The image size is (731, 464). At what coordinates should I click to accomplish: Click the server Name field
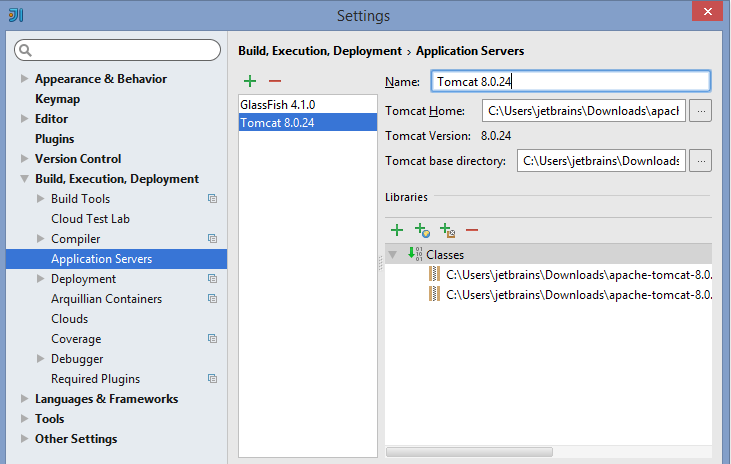(571, 82)
